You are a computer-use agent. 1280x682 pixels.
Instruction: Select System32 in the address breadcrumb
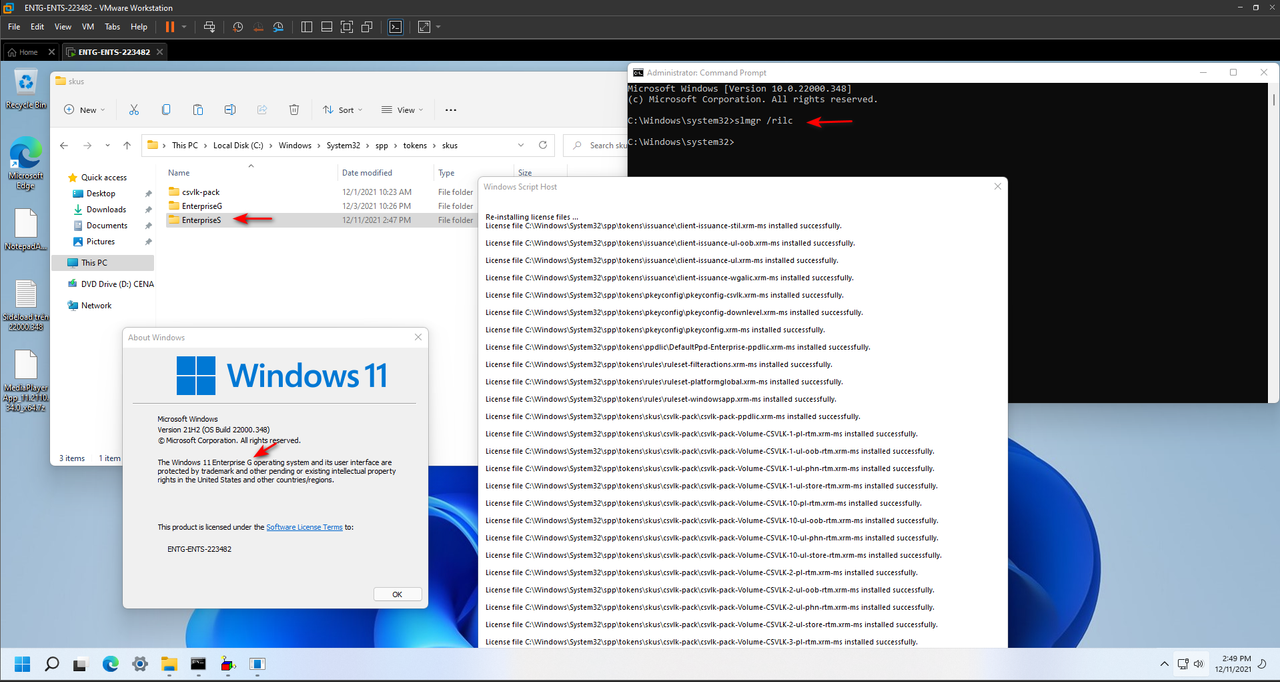pyautogui.click(x=343, y=145)
